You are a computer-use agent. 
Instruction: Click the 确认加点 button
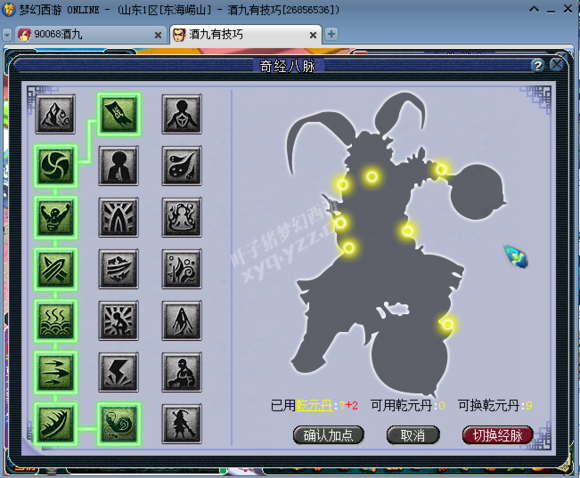pos(328,435)
